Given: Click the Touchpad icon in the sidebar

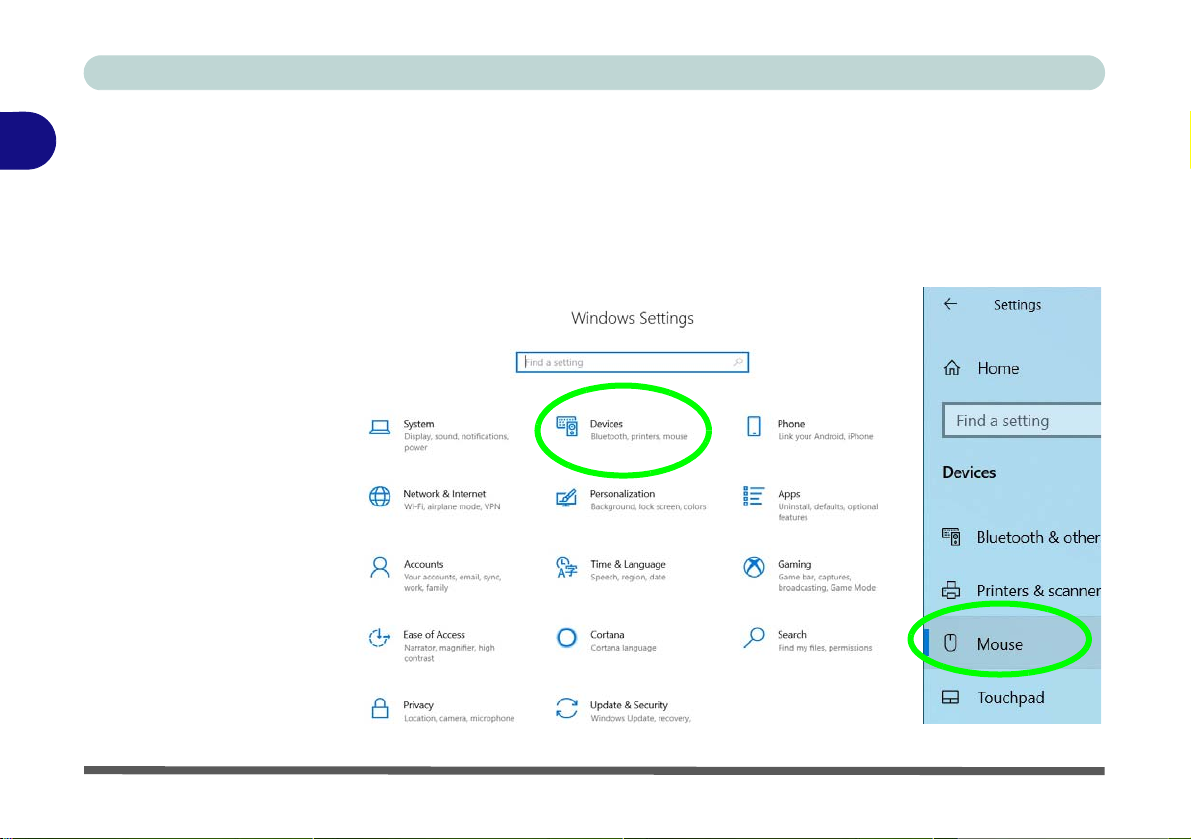Looking at the screenshot, I should [x=950, y=697].
